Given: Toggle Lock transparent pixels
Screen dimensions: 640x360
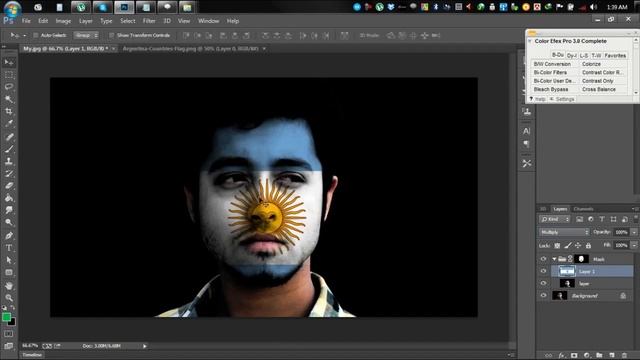Looking at the screenshot, I should tap(557, 246).
